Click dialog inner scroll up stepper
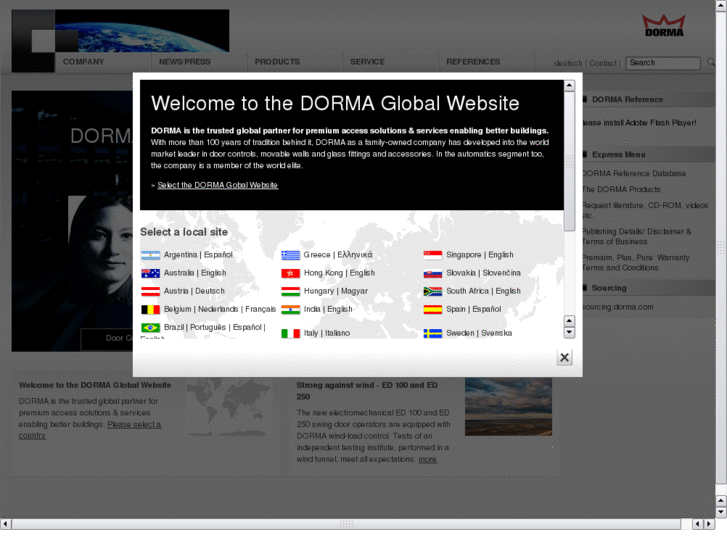 tap(569, 321)
